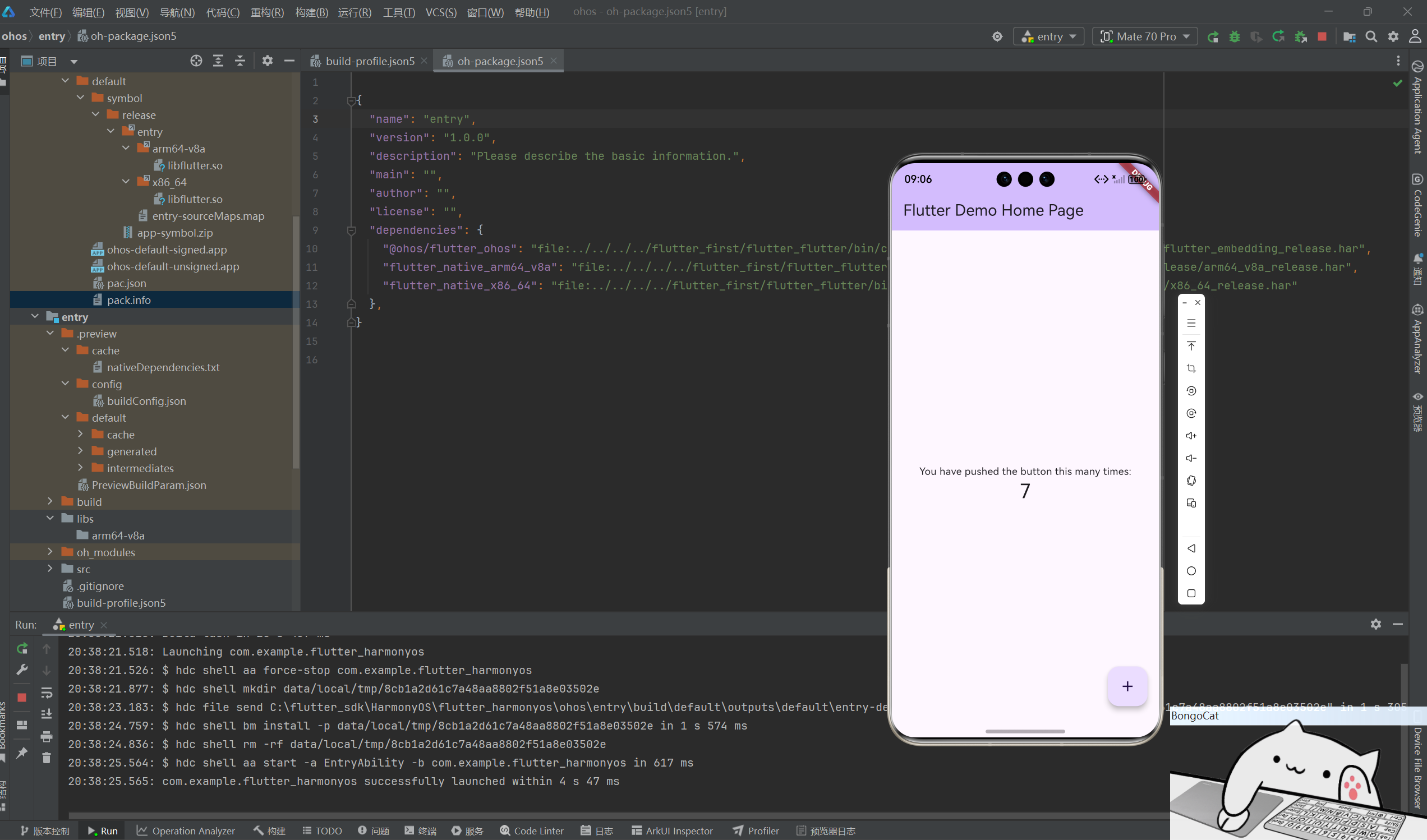
Task: Click the search magnifier in the top toolbar
Action: point(1371,37)
